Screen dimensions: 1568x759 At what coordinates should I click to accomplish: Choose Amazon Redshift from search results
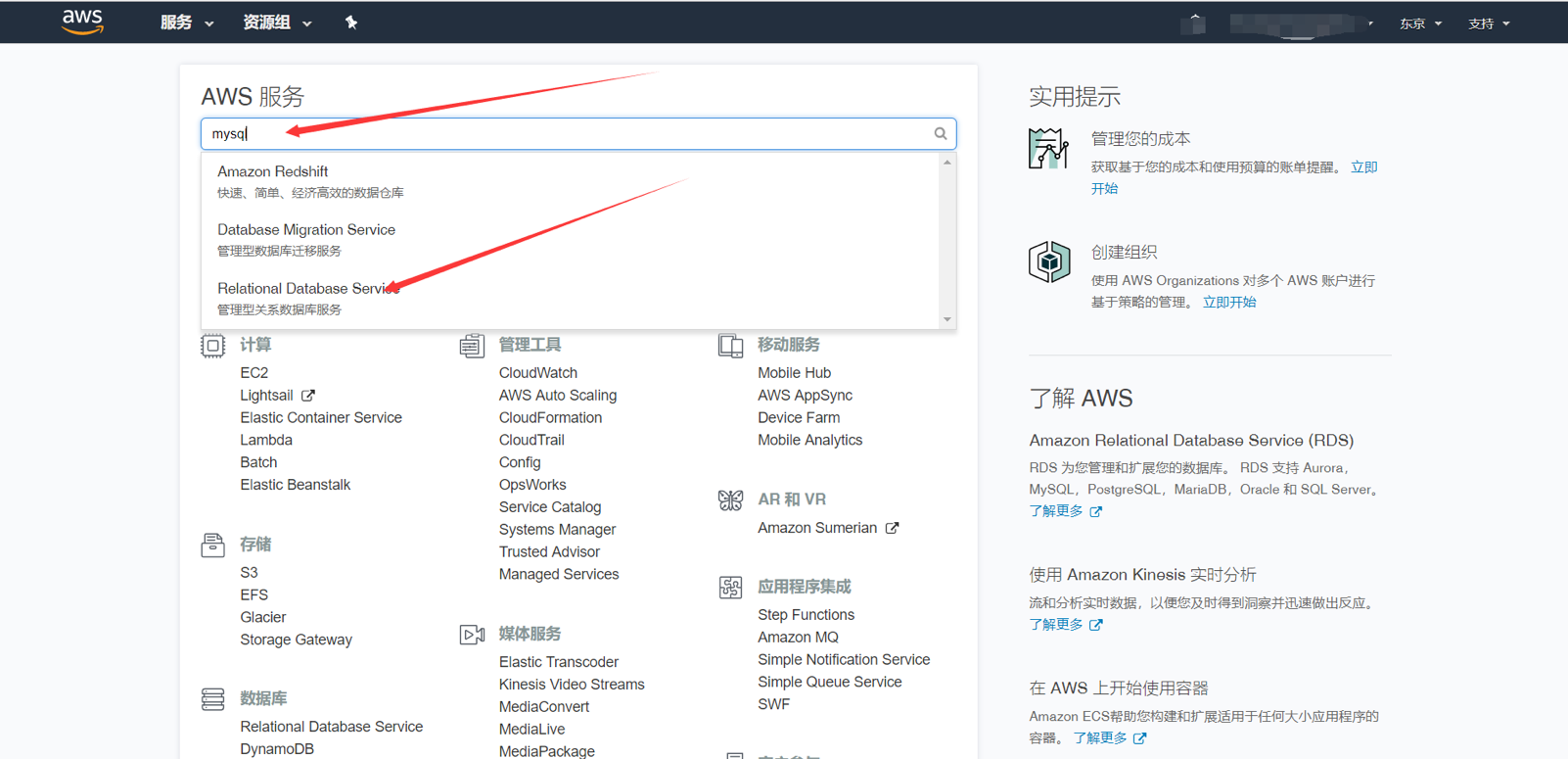tap(272, 171)
